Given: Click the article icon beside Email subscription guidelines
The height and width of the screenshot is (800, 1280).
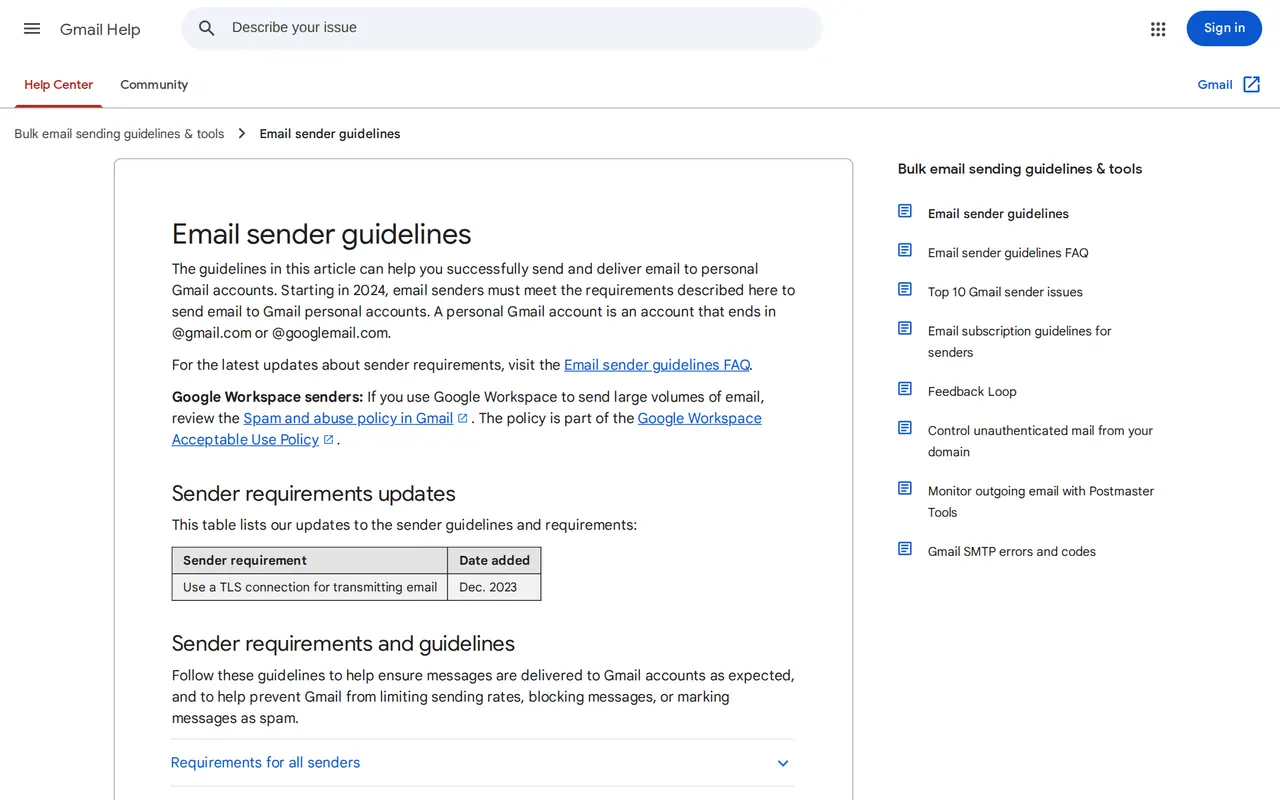Looking at the screenshot, I should click(x=905, y=328).
